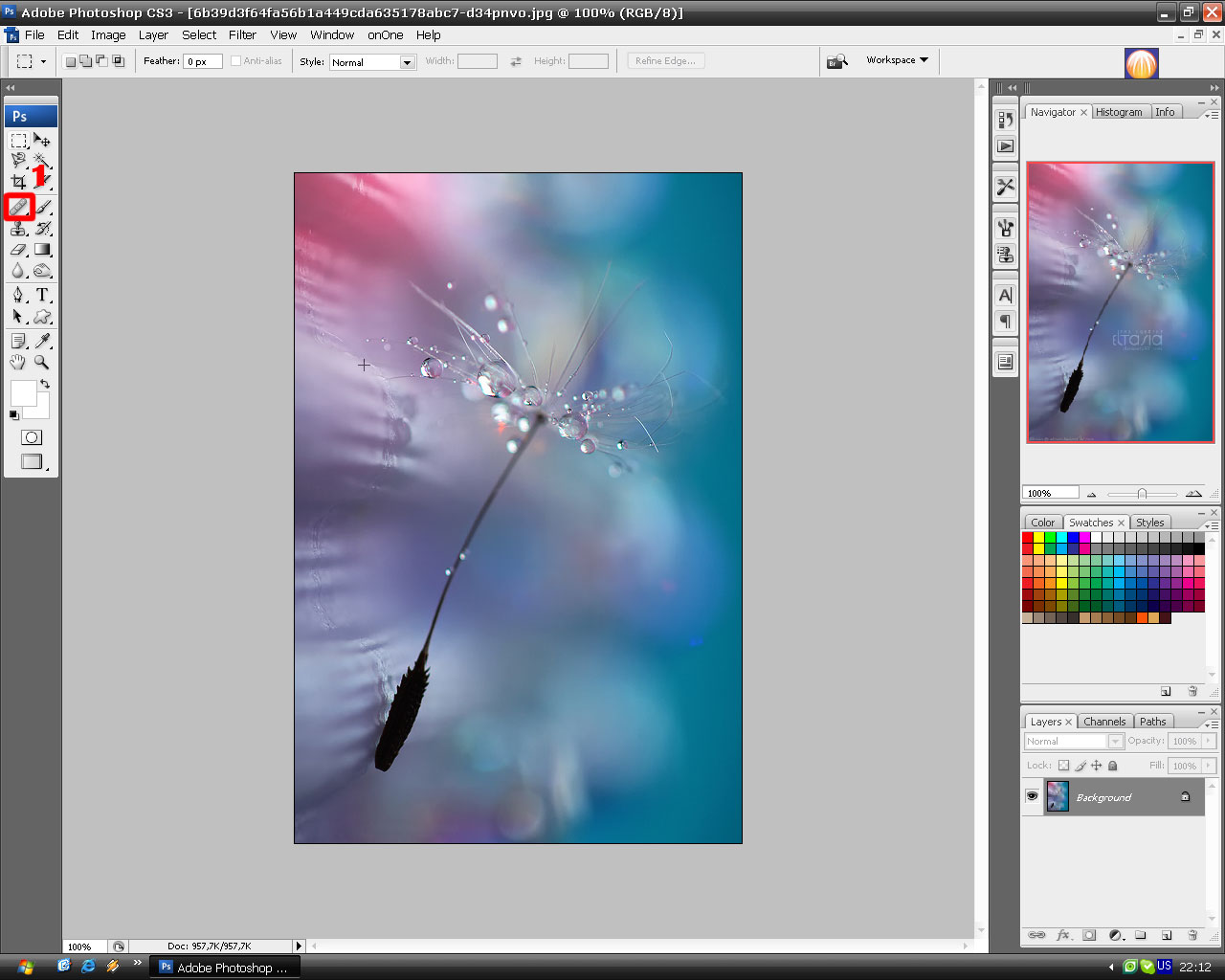Select the Brush tool
The image size is (1225, 980).
click(x=42, y=207)
